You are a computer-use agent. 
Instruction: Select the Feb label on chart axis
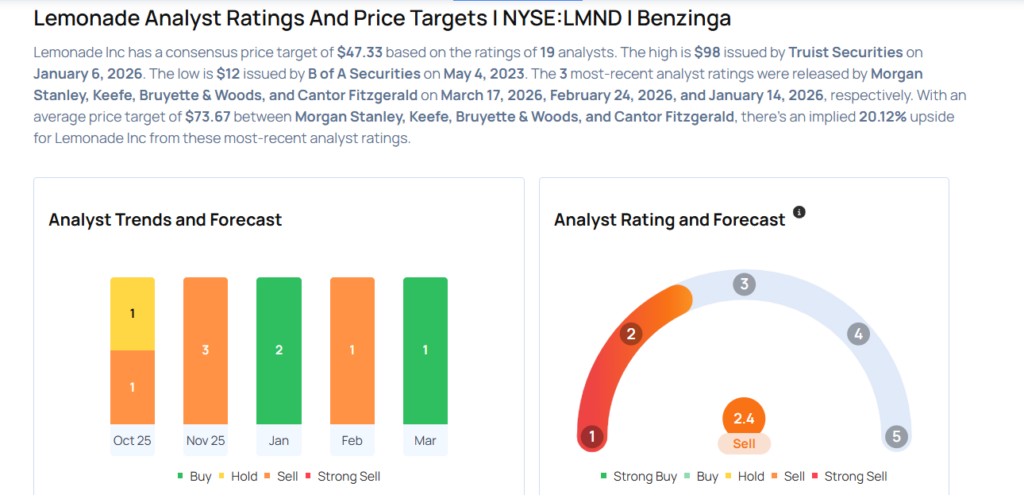tap(352, 441)
